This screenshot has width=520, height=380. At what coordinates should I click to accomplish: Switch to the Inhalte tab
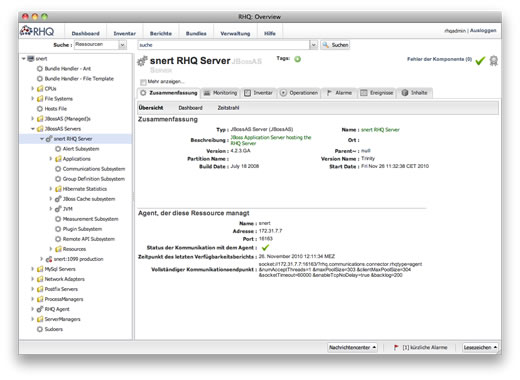[x=415, y=93]
